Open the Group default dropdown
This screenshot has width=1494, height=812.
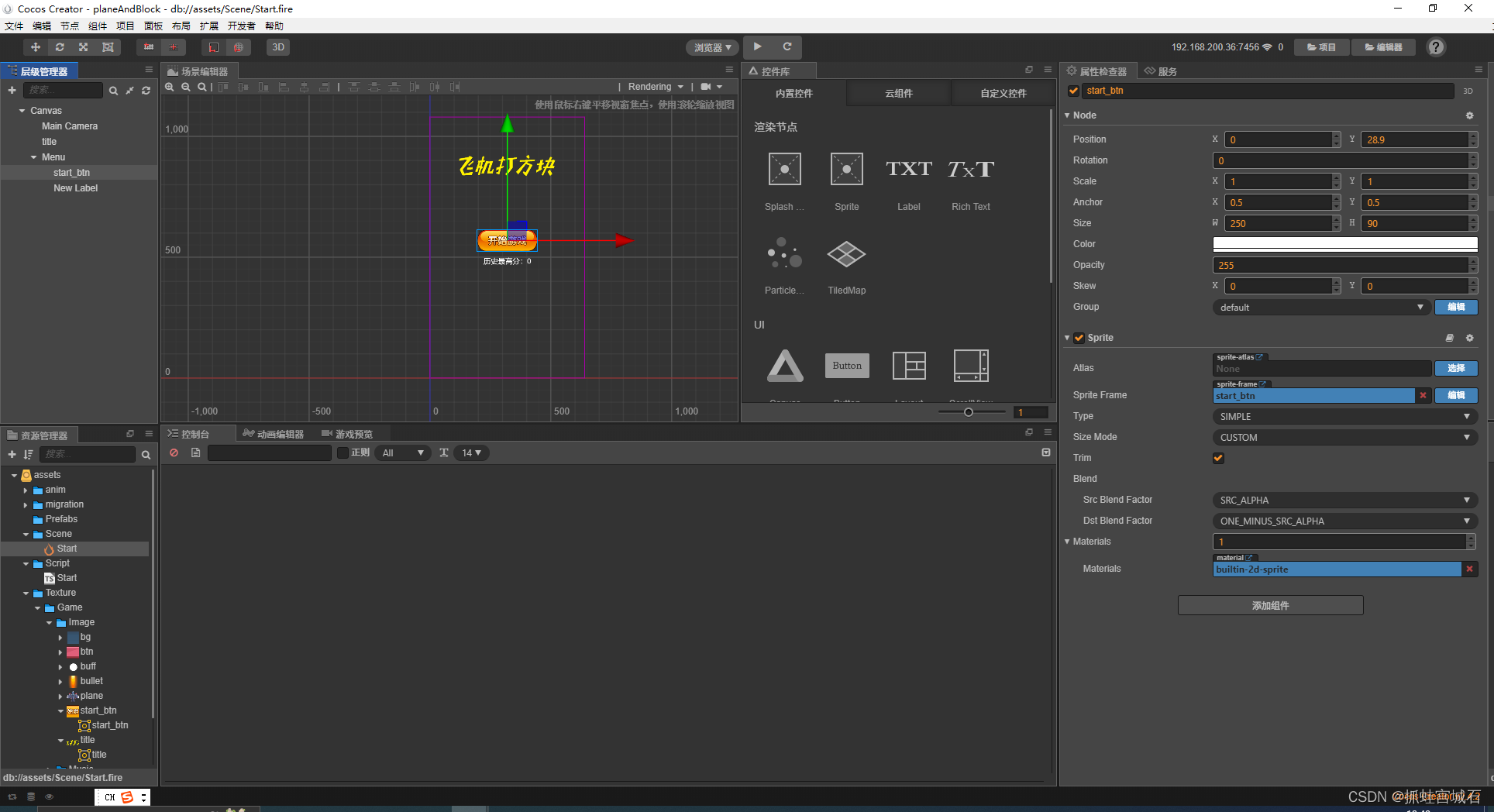click(1321, 307)
